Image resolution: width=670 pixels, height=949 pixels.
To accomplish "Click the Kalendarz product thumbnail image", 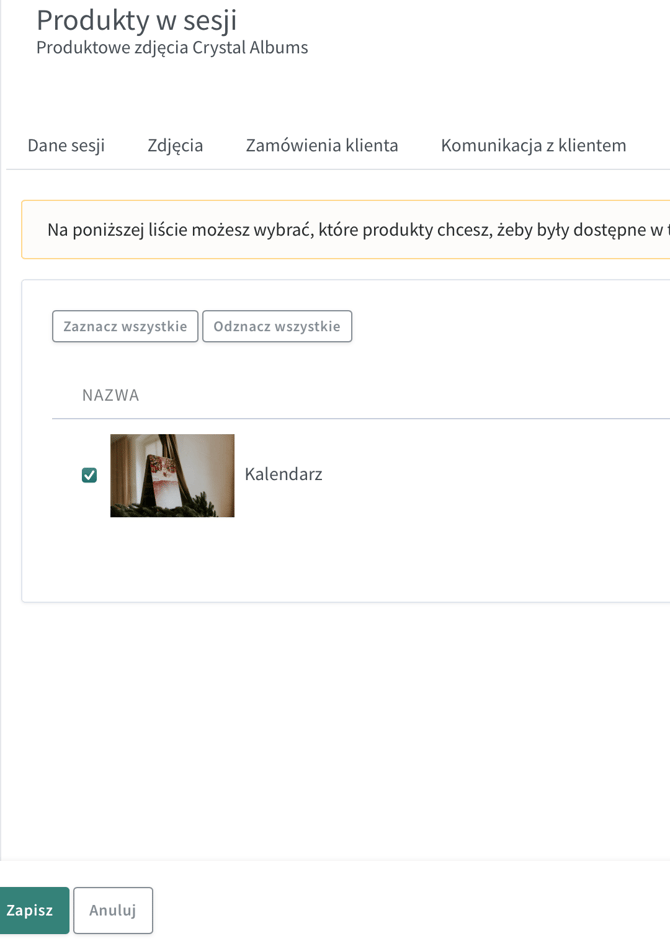I will (x=172, y=475).
